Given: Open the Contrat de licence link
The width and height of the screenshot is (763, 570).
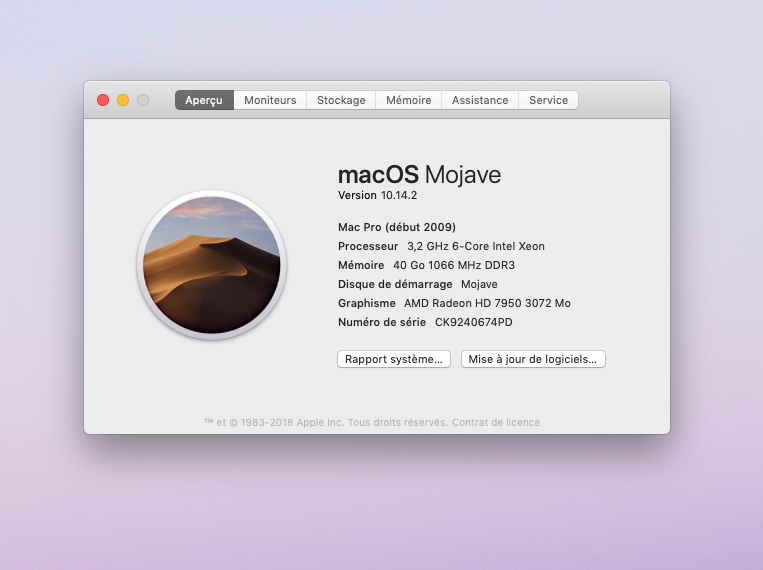Looking at the screenshot, I should pyautogui.click(x=496, y=423).
